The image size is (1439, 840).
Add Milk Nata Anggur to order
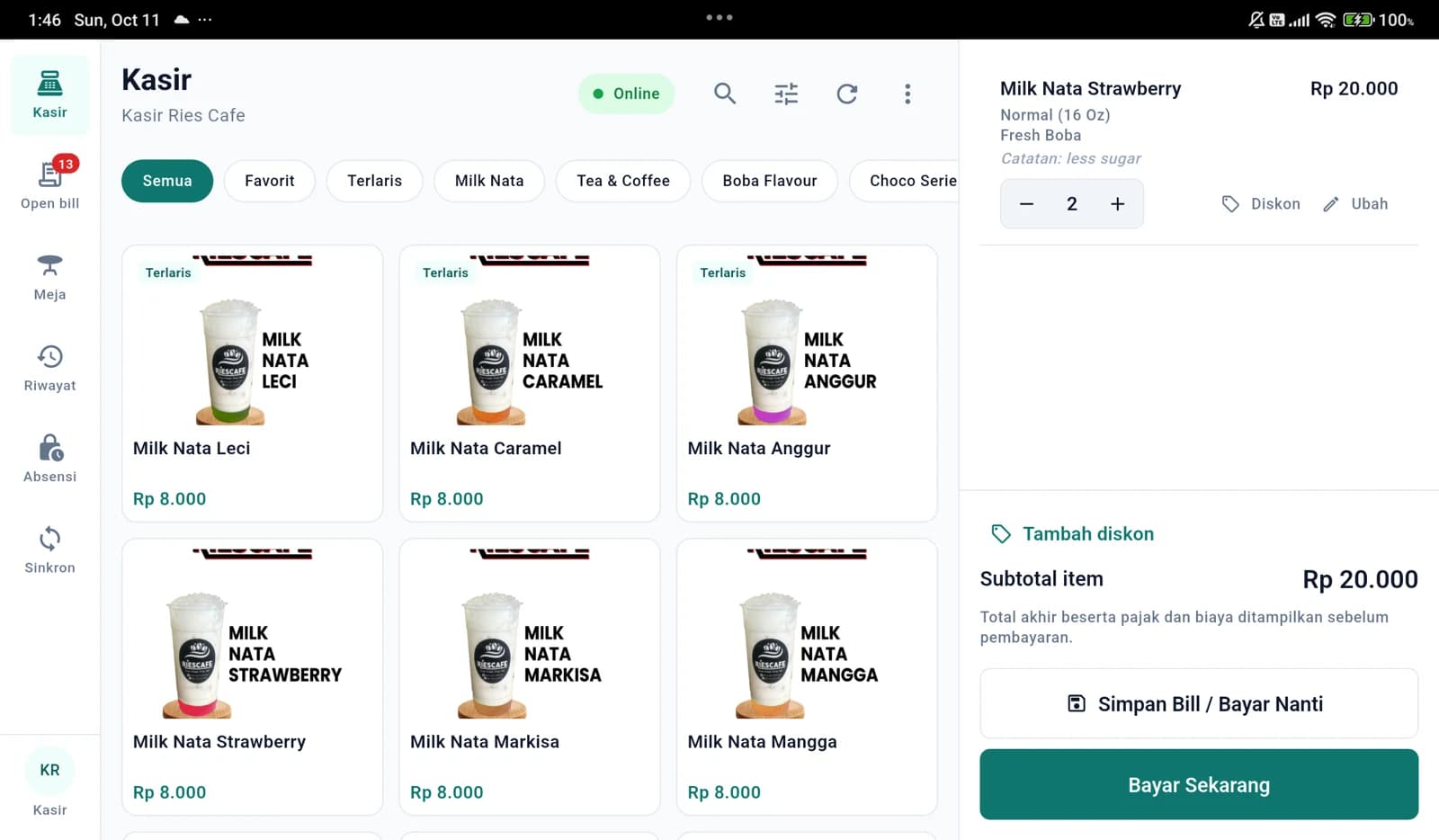(x=807, y=383)
